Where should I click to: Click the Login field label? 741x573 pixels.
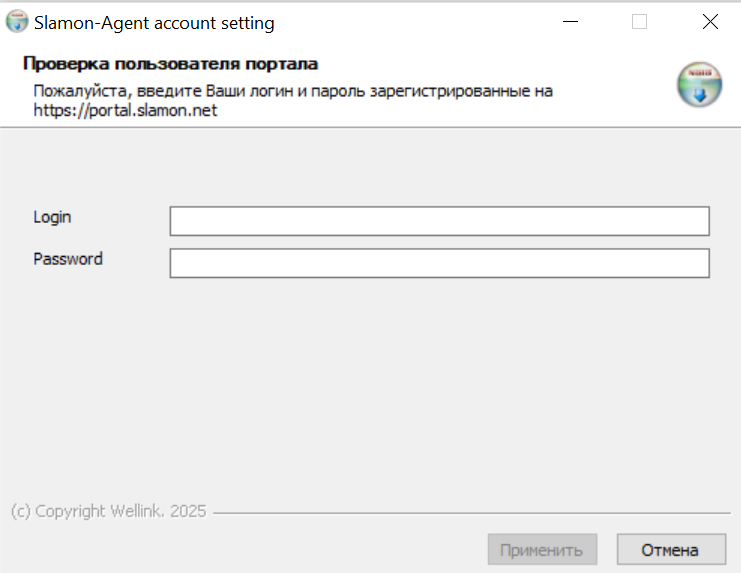(x=52, y=217)
